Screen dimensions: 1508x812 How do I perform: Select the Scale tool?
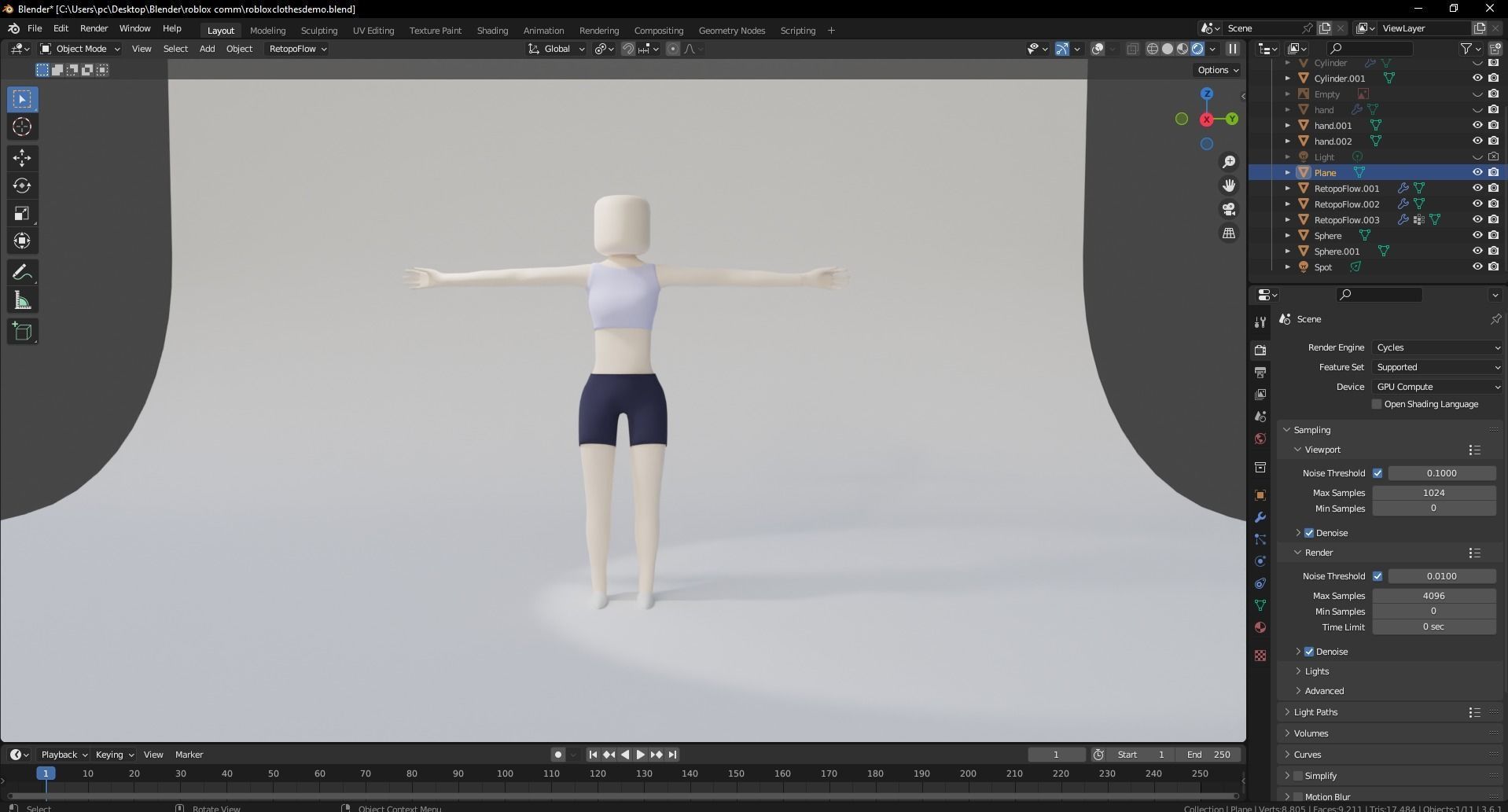(22, 213)
